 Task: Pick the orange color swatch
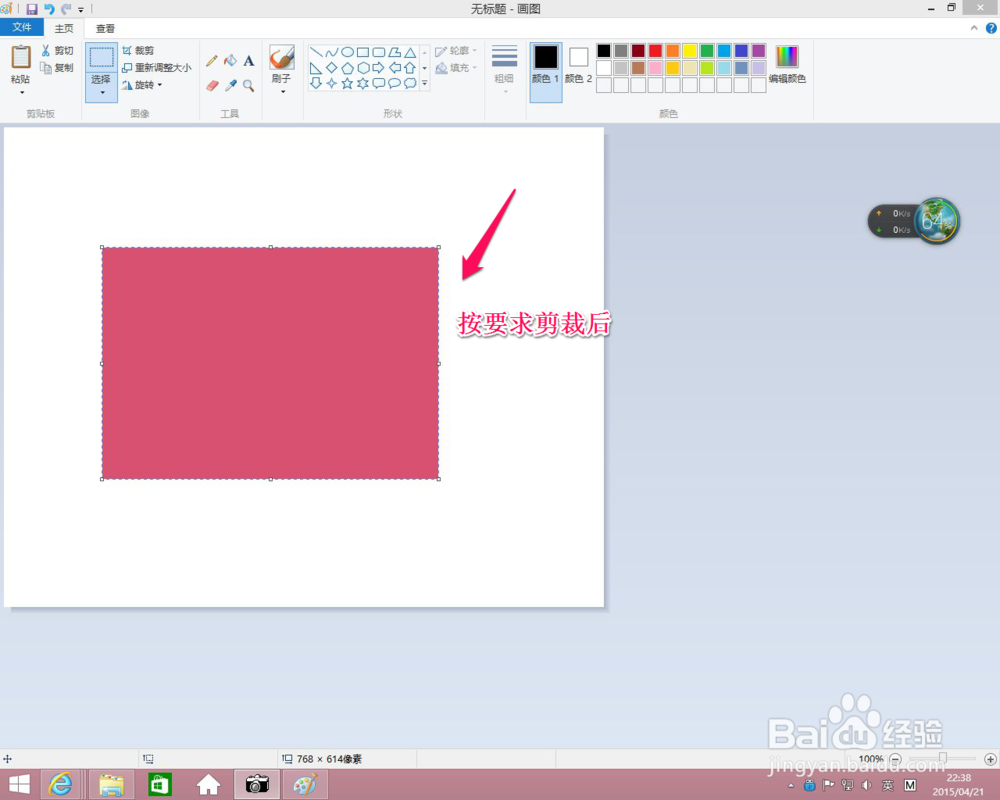coord(673,50)
